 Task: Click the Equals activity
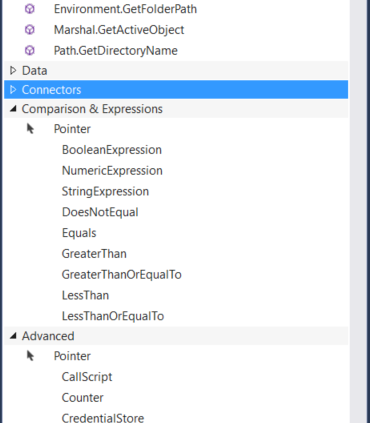click(x=79, y=233)
